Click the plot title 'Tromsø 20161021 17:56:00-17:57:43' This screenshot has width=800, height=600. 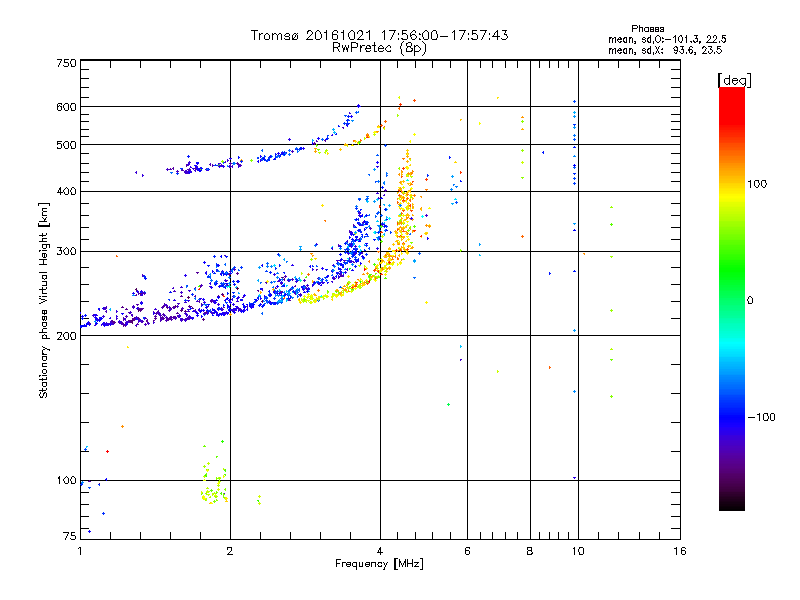[x=380, y=35]
